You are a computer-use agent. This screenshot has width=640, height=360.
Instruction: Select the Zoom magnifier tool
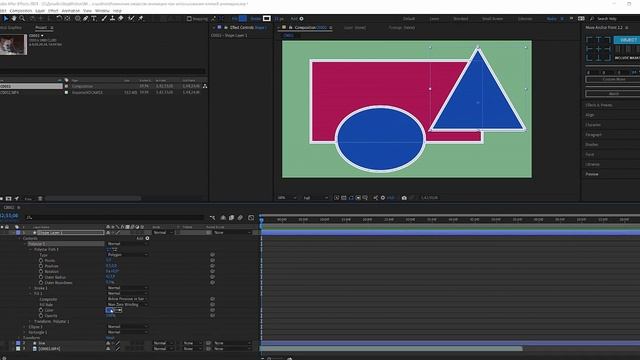(x=22, y=18)
